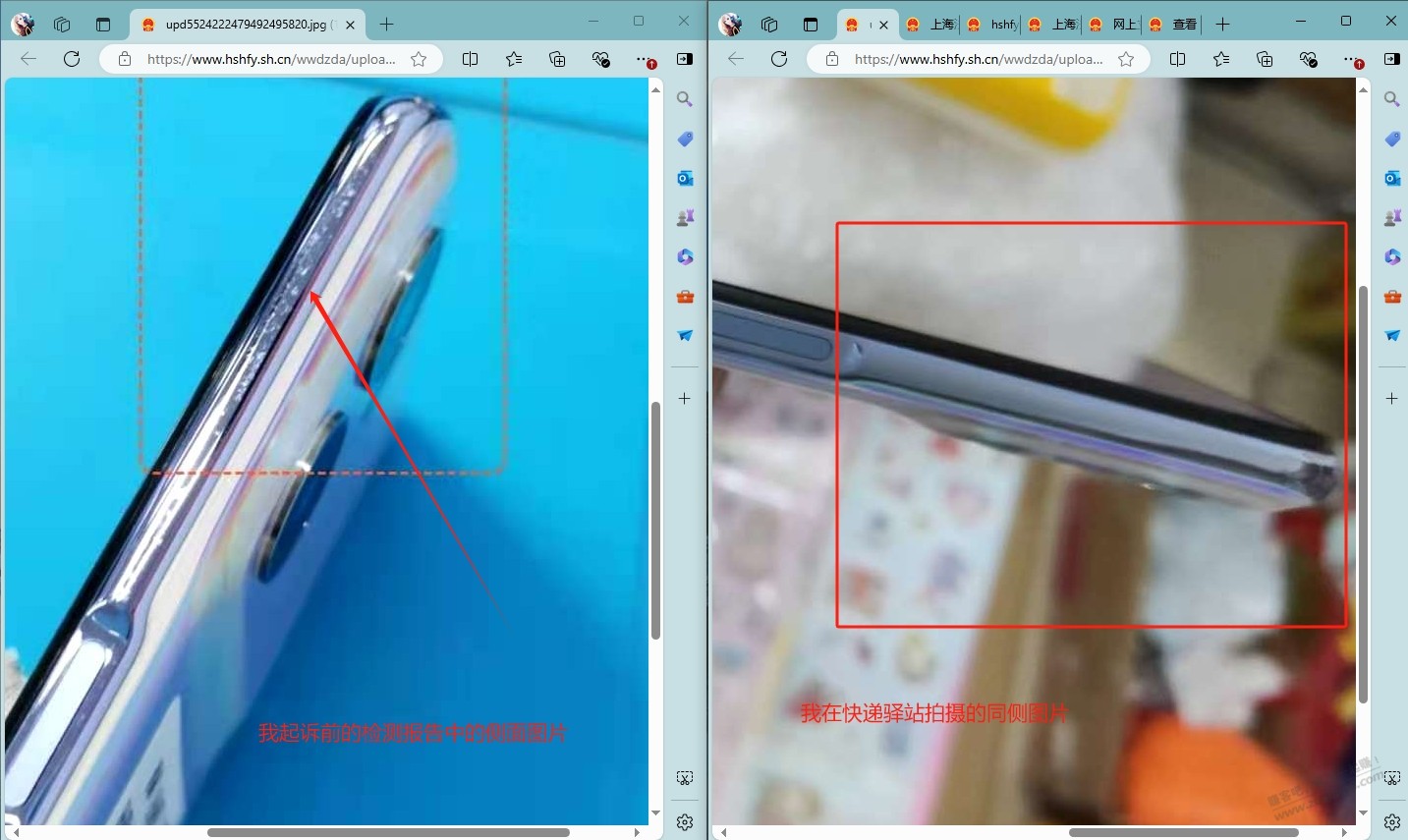1408x840 pixels.
Task: Refresh the page in left window
Action: [72, 59]
